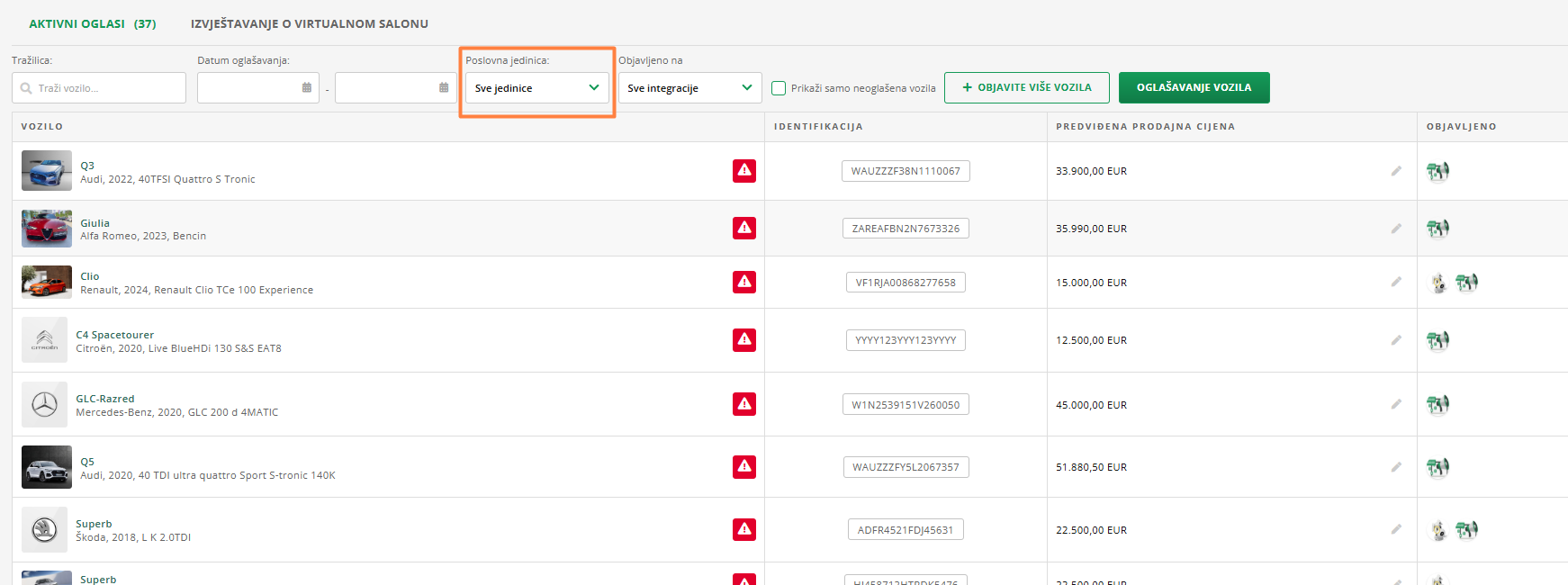Click published portal icon for C4 Spacetourer
The height and width of the screenshot is (585, 1568).
1437,340
